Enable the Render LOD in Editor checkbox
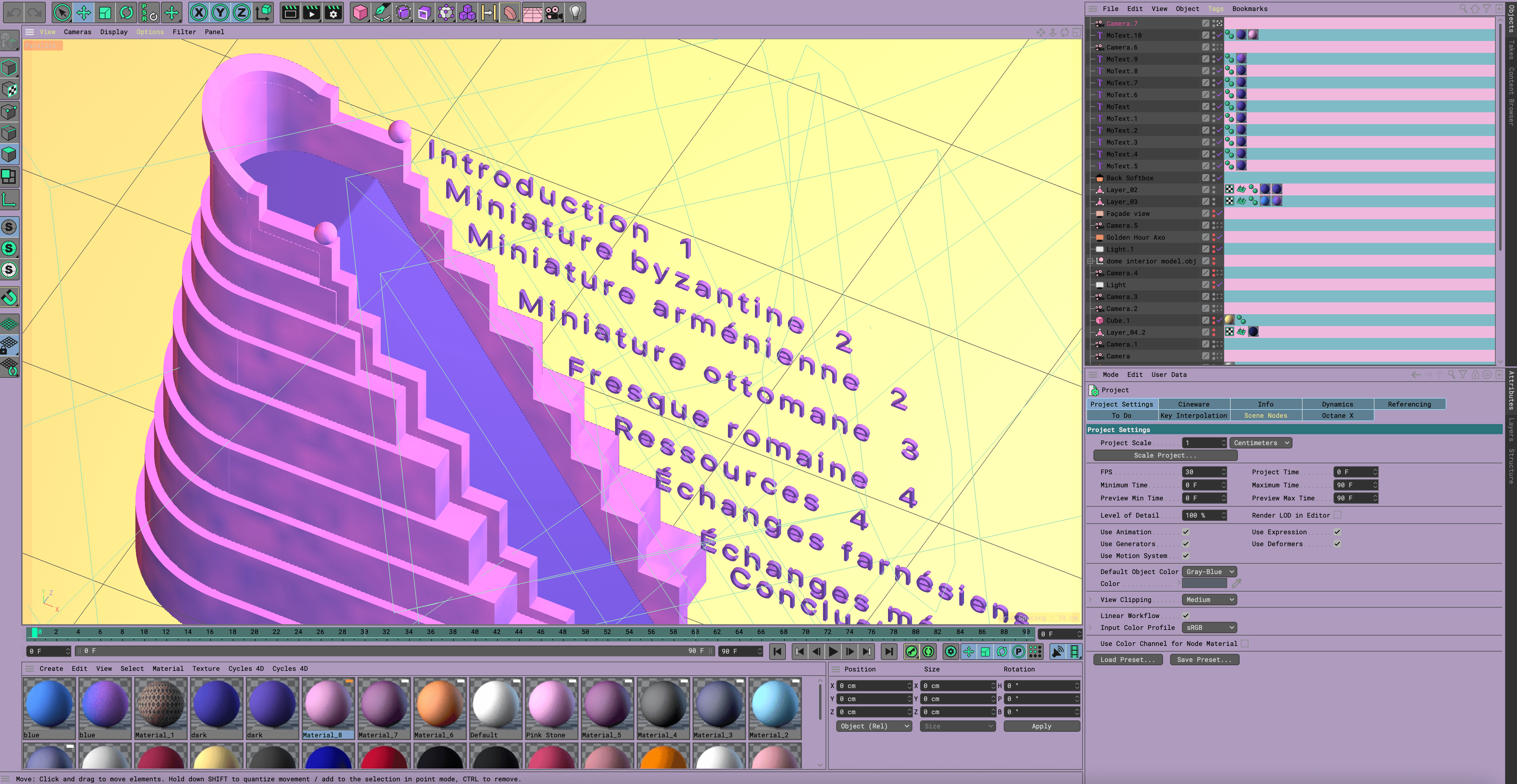This screenshot has height=784, width=1517. (1338, 515)
